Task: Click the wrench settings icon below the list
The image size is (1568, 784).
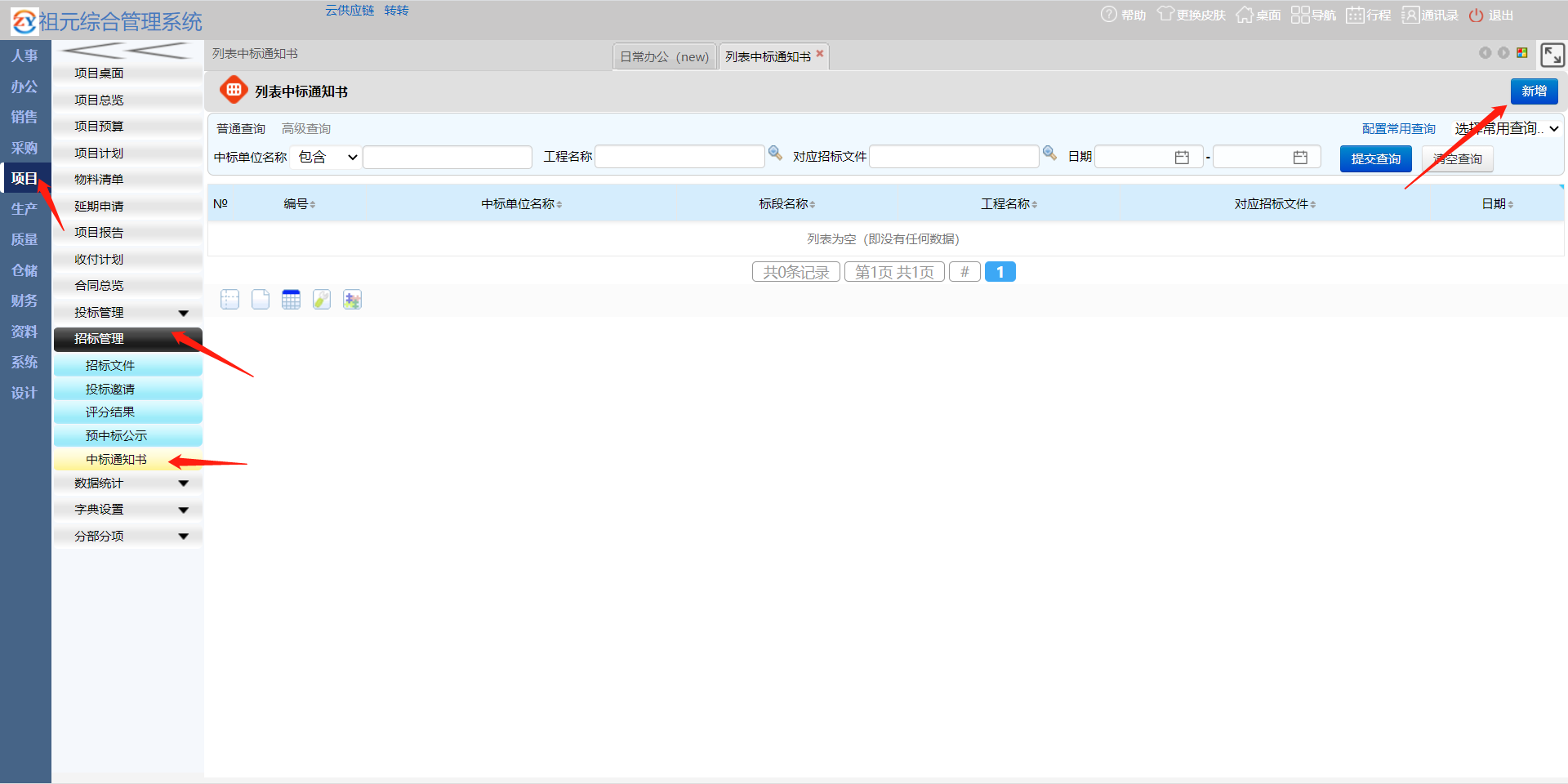Action: tap(322, 300)
